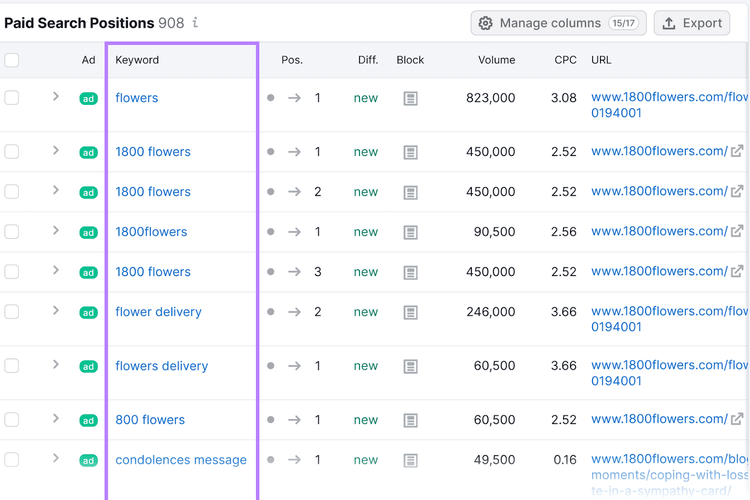Sort by the CPC column header

coord(565,60)
